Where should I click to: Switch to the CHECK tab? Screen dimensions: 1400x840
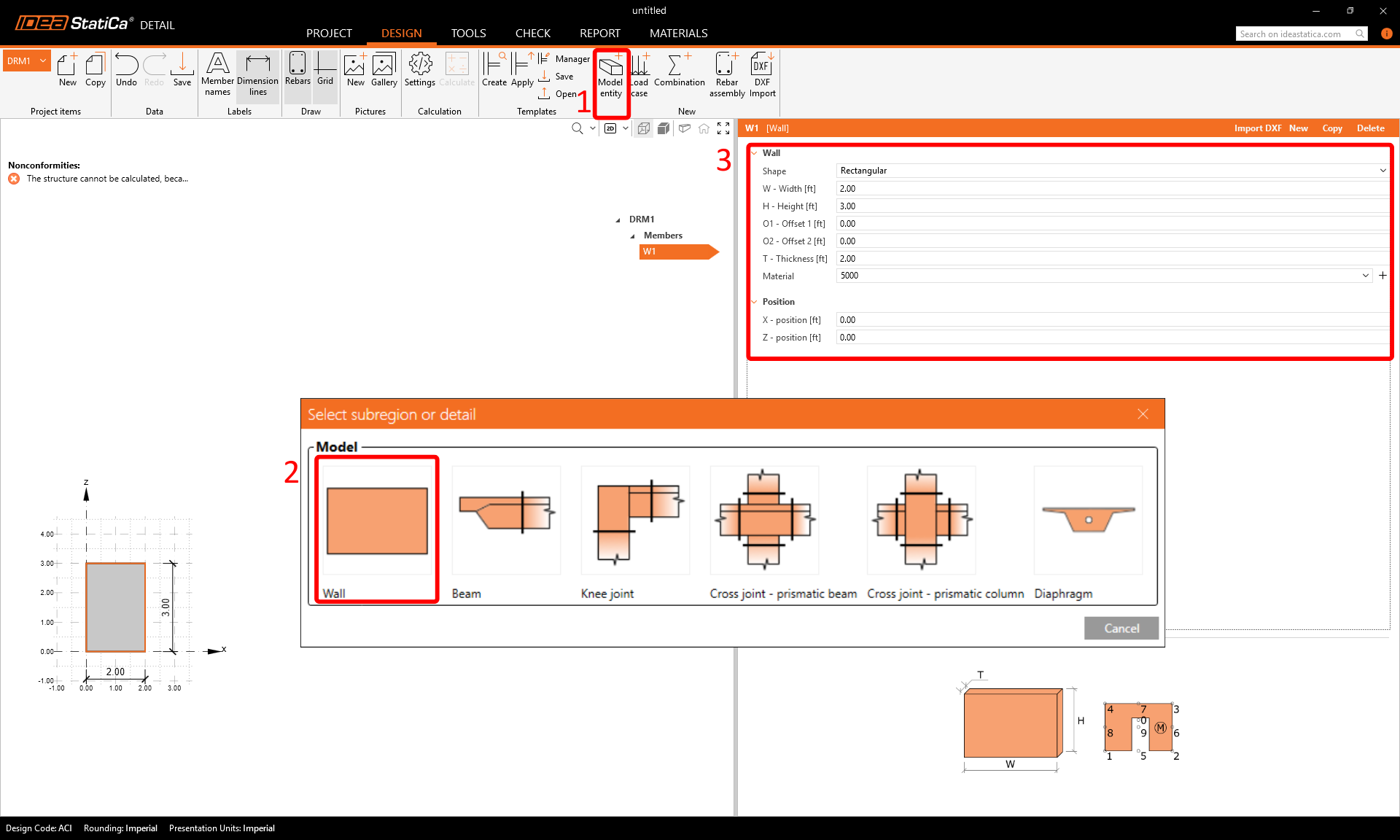(x=532, y=34)
